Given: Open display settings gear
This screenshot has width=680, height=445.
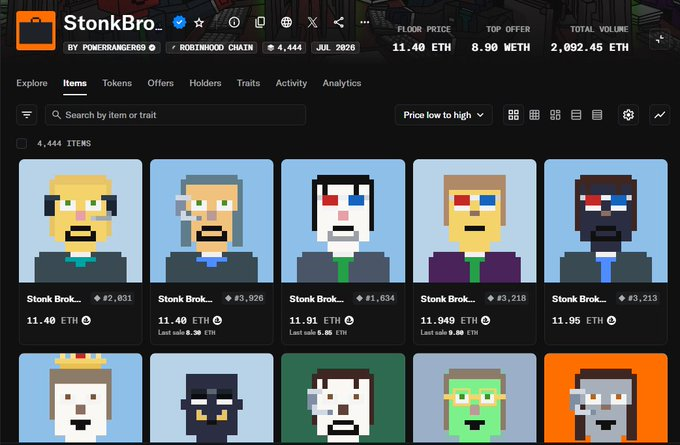Looking at the screenshot, I should (x=628, y=115).
